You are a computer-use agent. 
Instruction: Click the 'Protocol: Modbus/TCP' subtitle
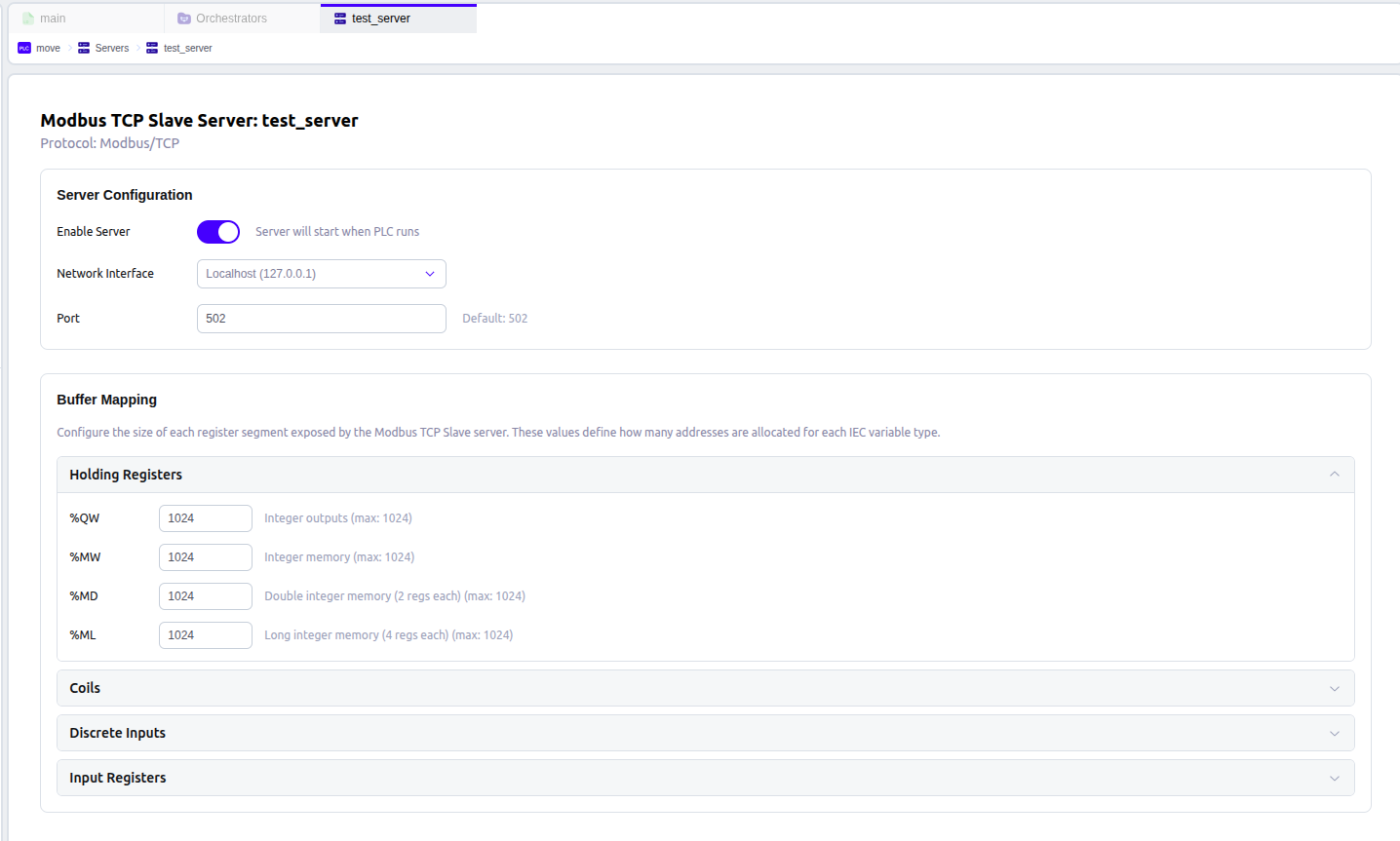[110, 143]
